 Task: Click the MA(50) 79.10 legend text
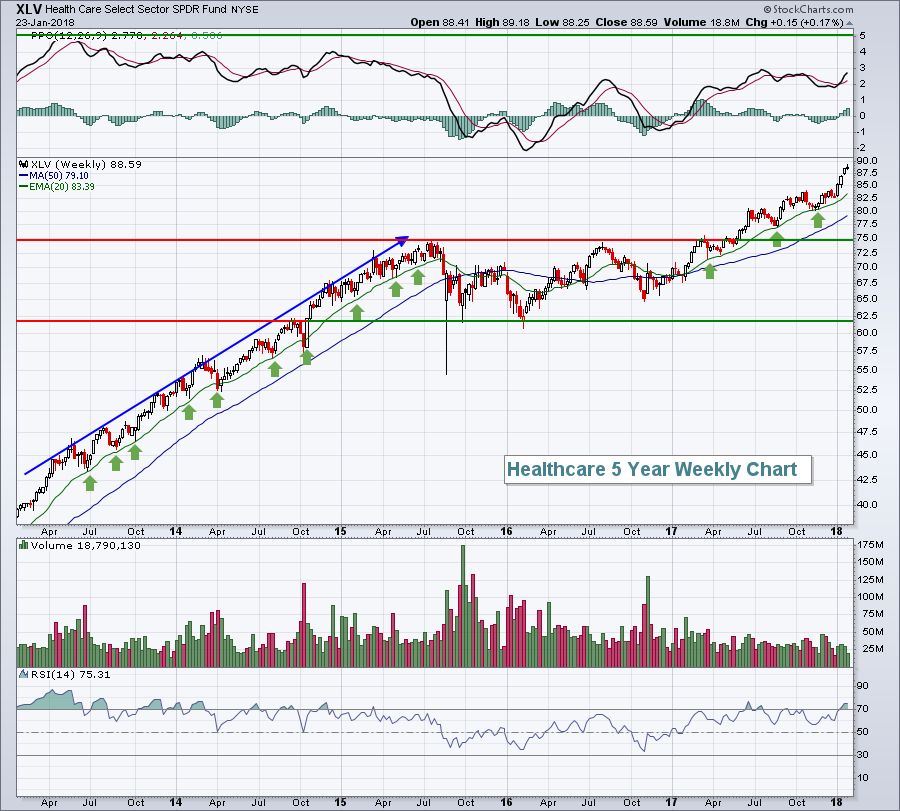point(59,176)
